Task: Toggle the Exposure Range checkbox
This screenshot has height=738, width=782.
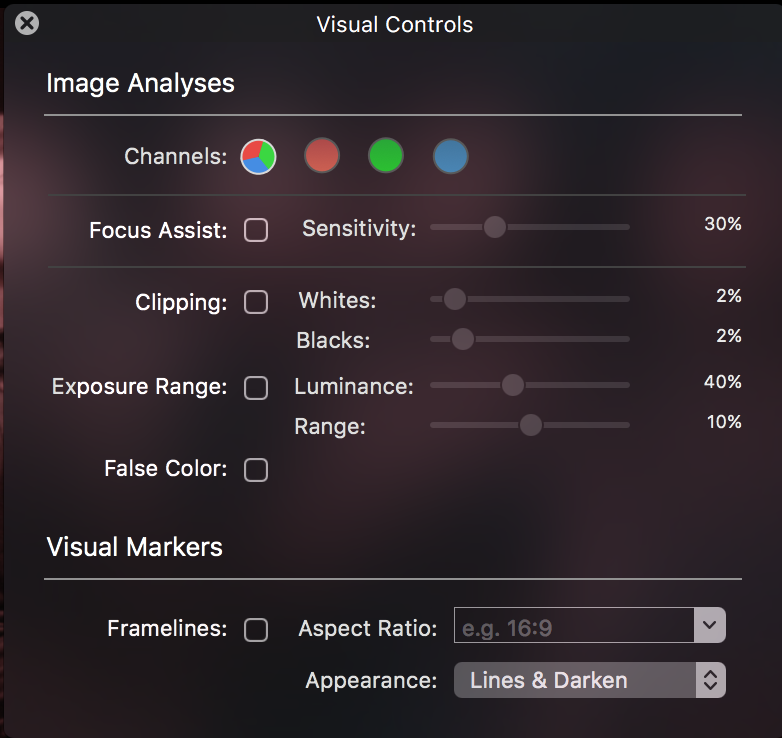Action: pyautogui.click(x=256, y=388)
